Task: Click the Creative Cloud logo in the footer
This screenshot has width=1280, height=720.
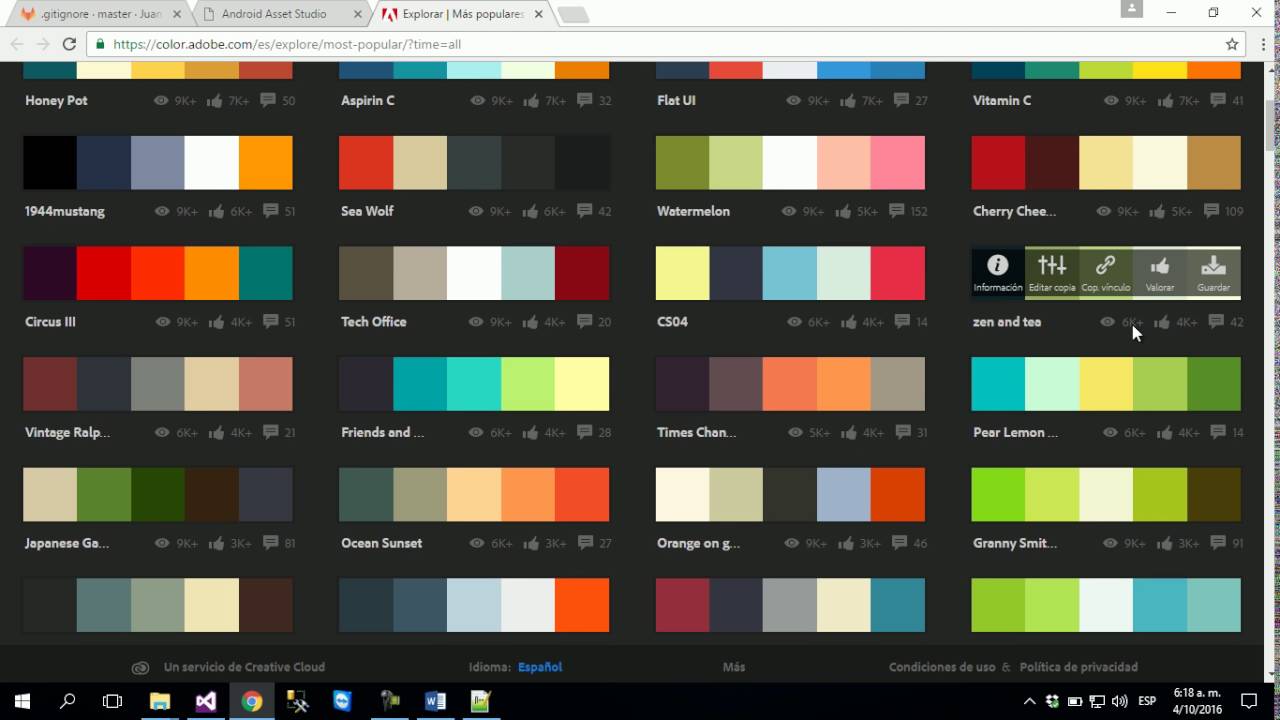Action: tap(141, 667)
